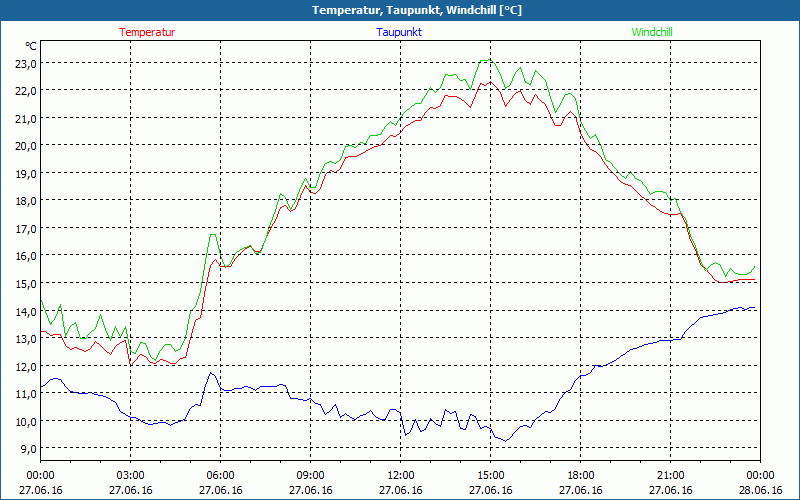Image resolution: width=800 pixels, height=500 pixels.
Task: Click the °C unit label on the axis
Action: tap(31, 46)
